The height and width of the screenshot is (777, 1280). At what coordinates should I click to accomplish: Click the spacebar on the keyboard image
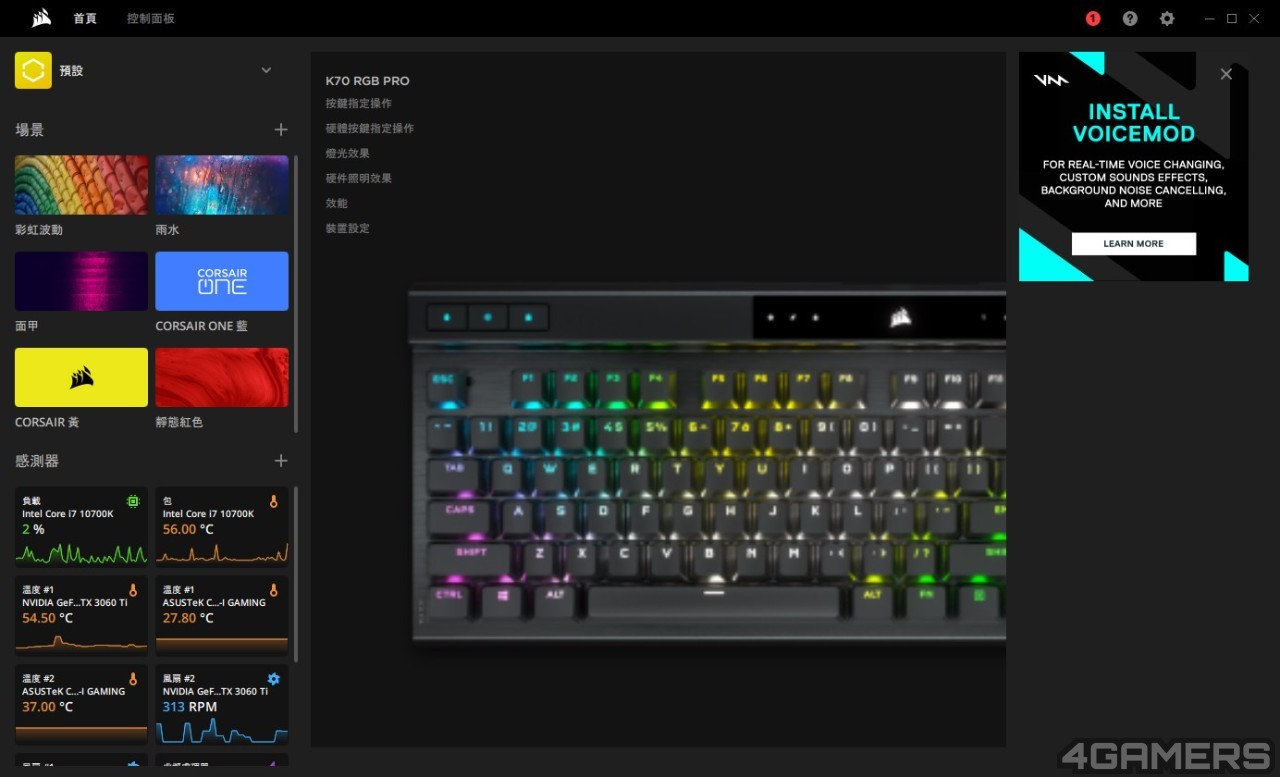tap(713, 602)
